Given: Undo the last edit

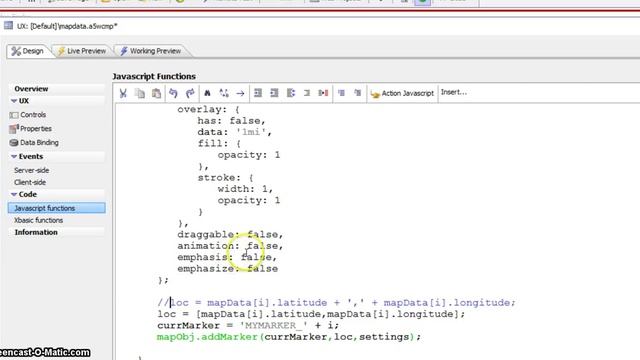Looking at the screenshot, I should [x=173, y=93].
